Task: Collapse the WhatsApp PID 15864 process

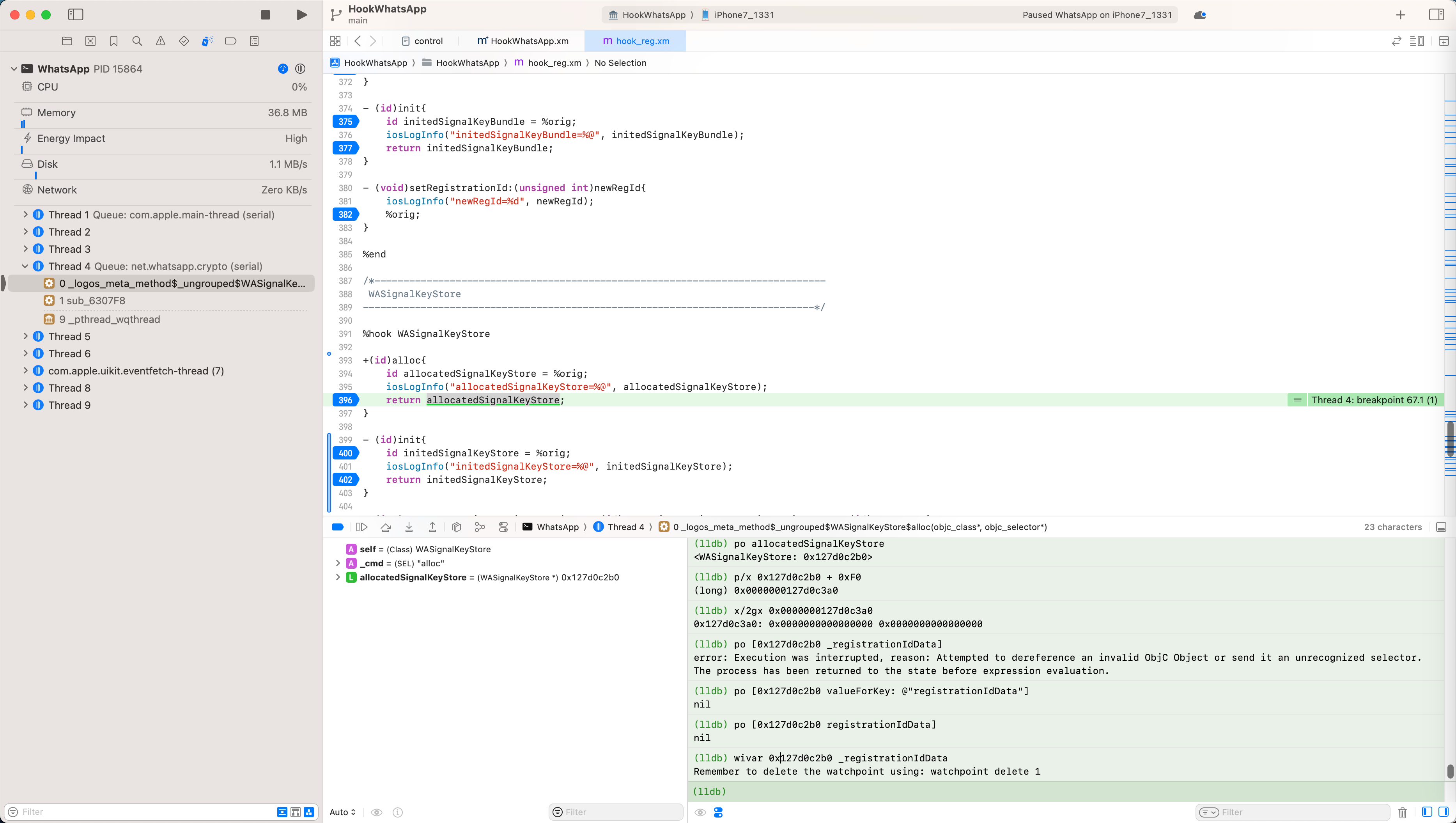Action: coord(14,69)
